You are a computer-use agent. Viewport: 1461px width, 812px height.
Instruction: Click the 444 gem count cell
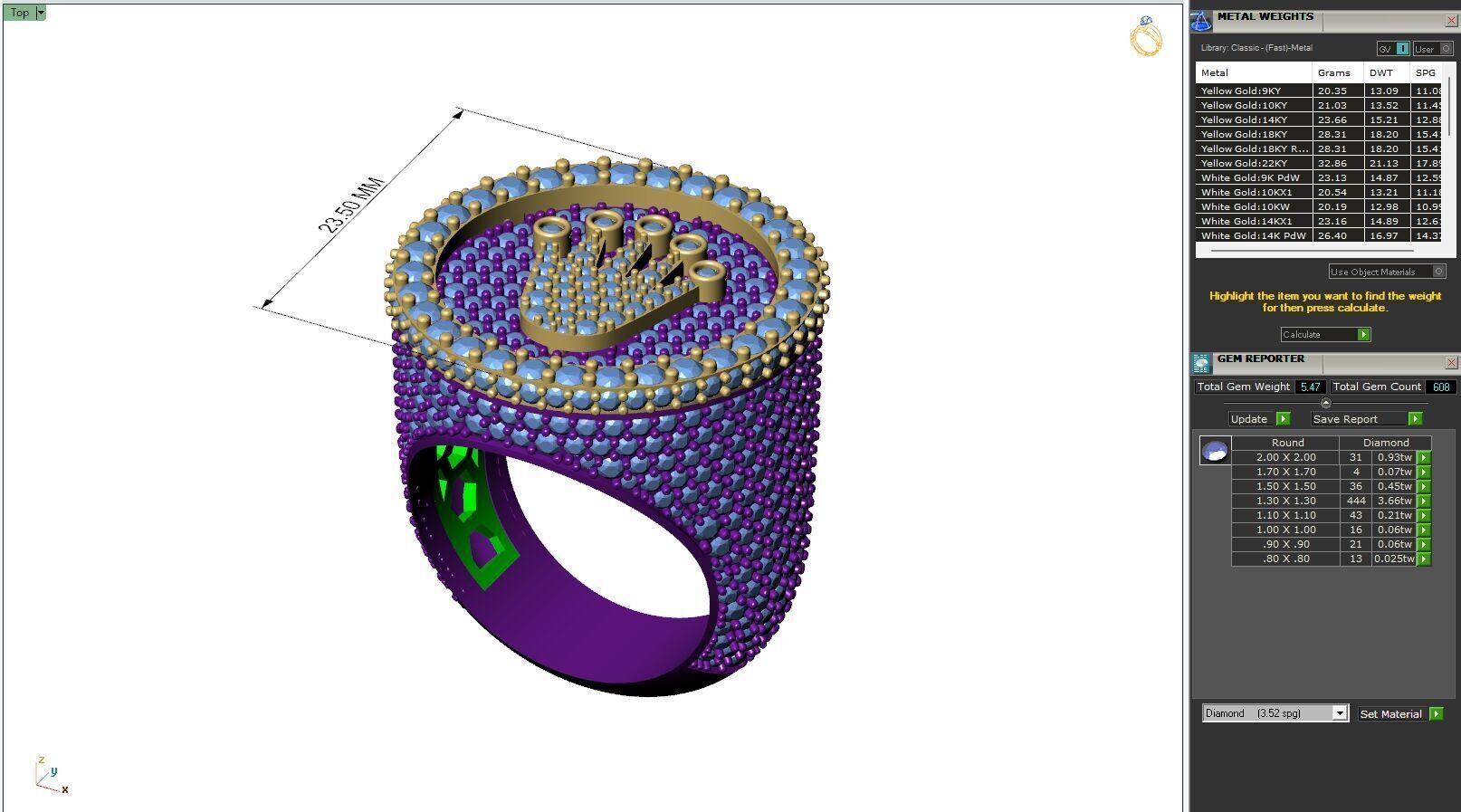[x=1356, y=501]
